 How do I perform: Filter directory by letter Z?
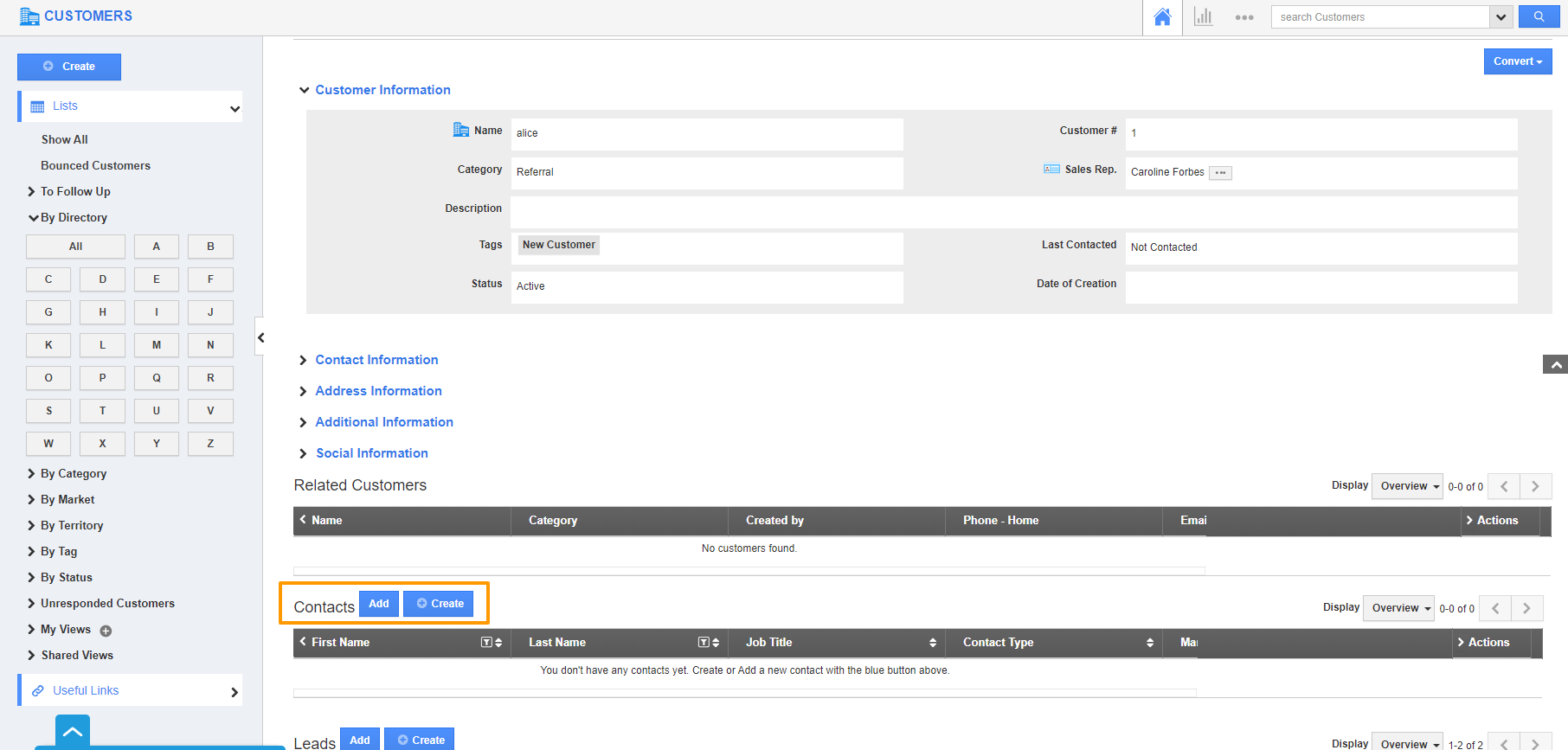click(210, 444)
